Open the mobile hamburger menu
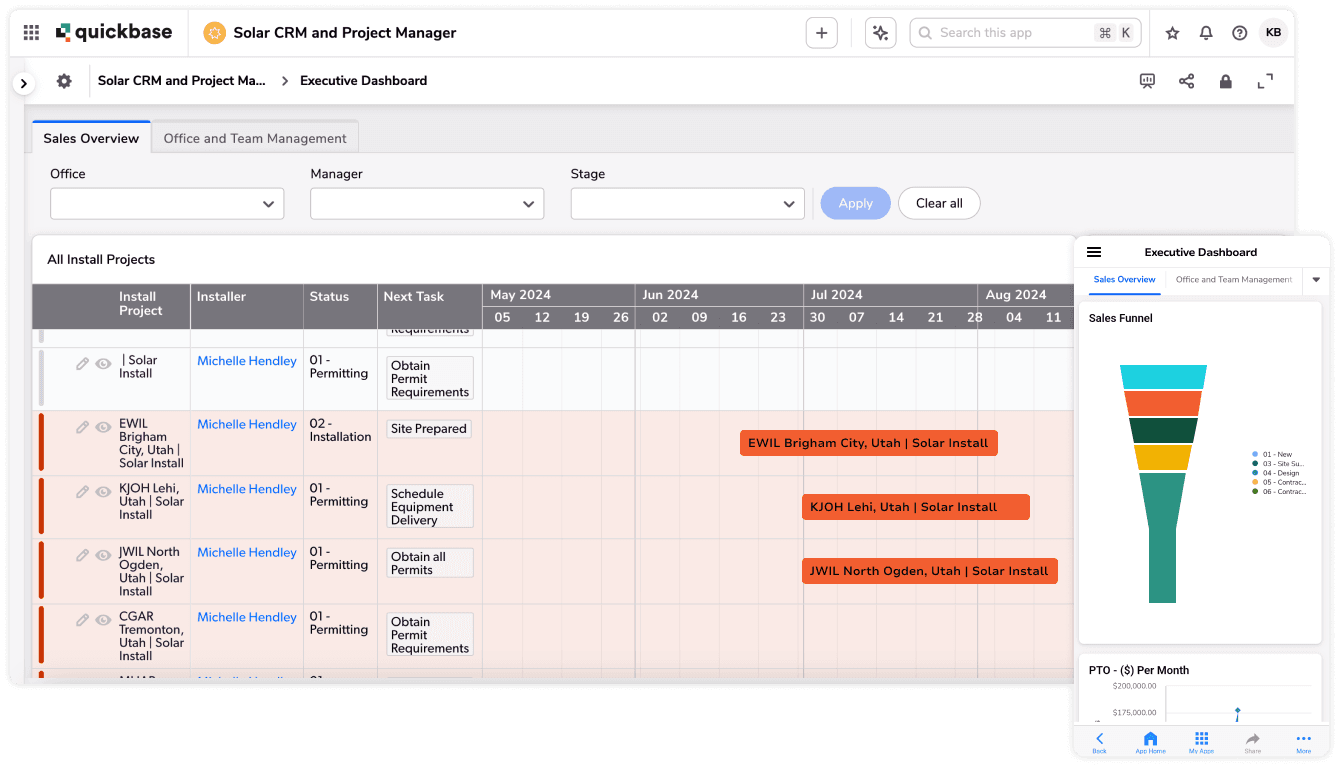The height and width of the screenshot is (766, 1339). click(1094, 252)
